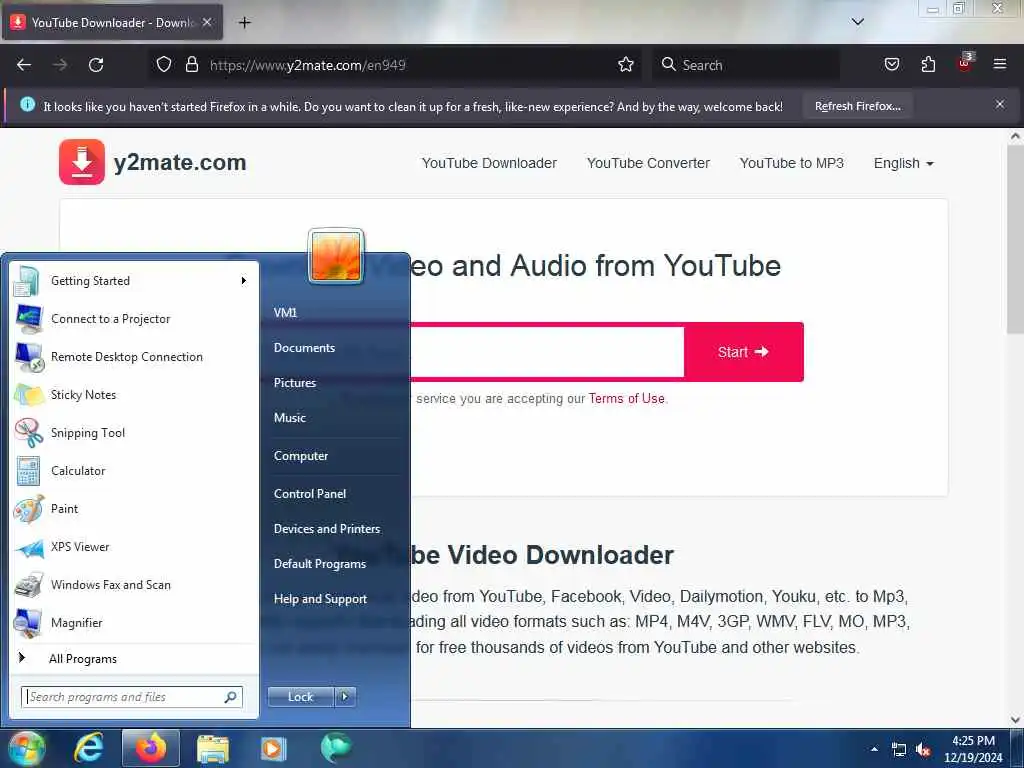Open Getting Started in Start menu
1024x768 pixels.
[x=133, y=281]
